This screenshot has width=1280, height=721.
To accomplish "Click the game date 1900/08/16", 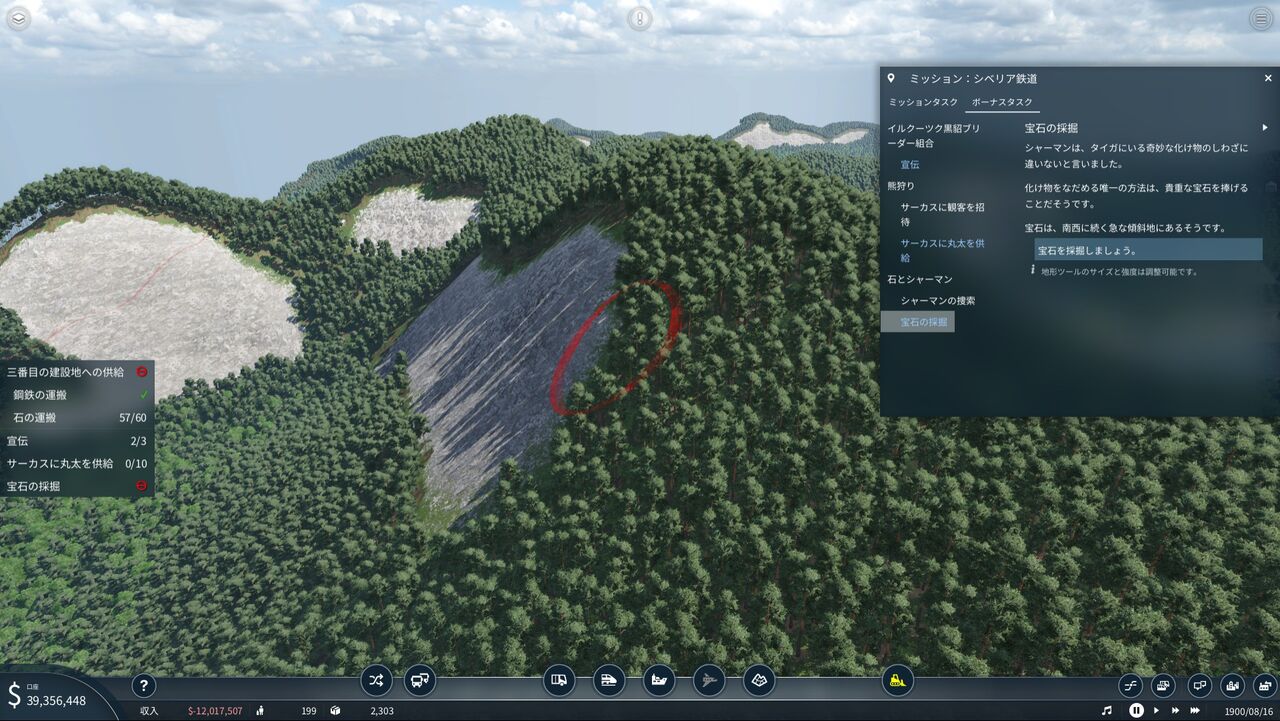I will [x=1249, y=711].
